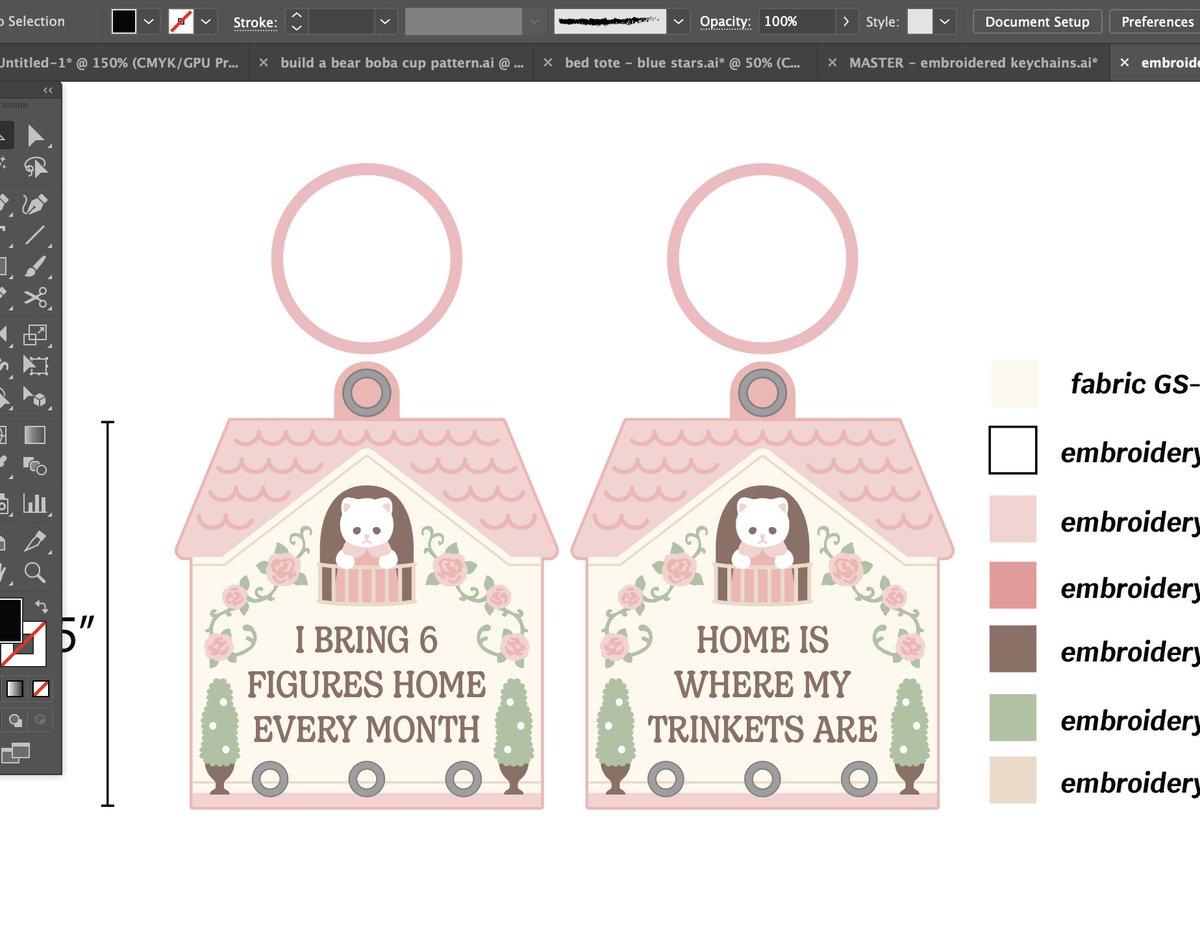Select the Blend tool
The height and width of the screenshot is (940, 1200).
pos(36,466)
